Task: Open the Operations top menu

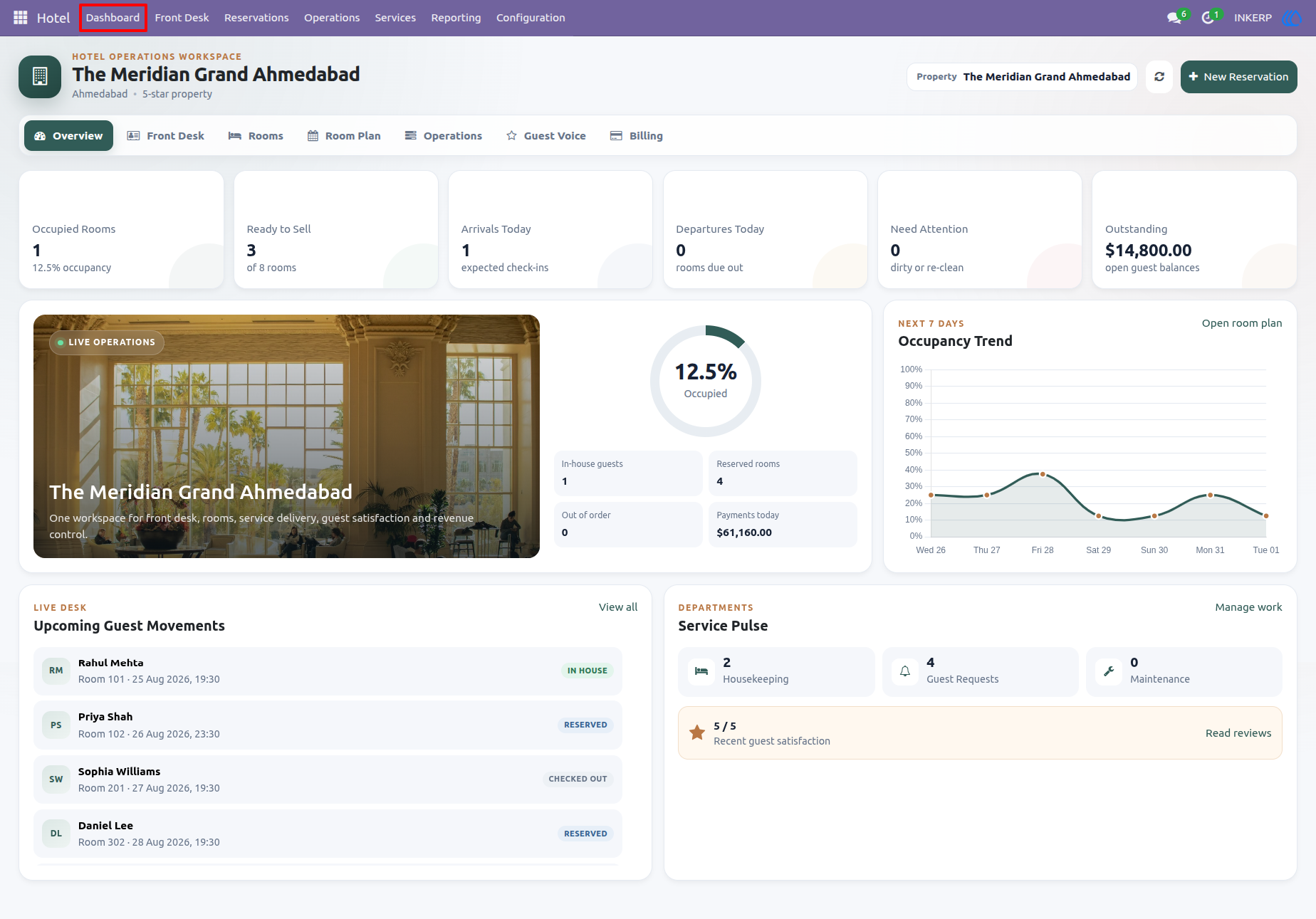Action: 332,18
